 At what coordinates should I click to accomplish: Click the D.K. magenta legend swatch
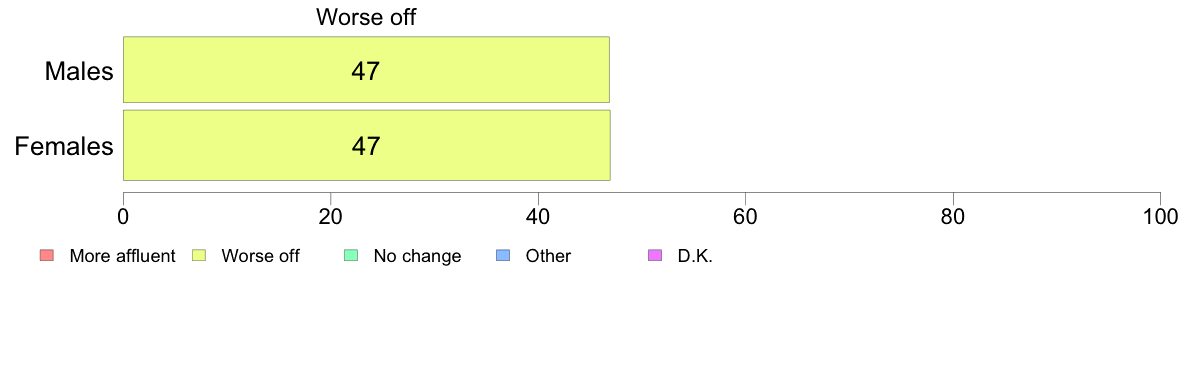coord(653,256)
